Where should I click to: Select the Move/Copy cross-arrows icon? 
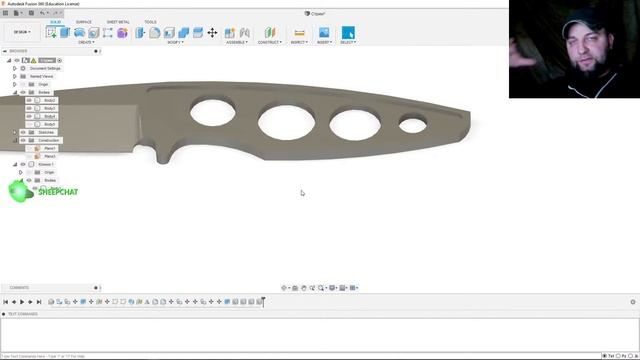212,33
